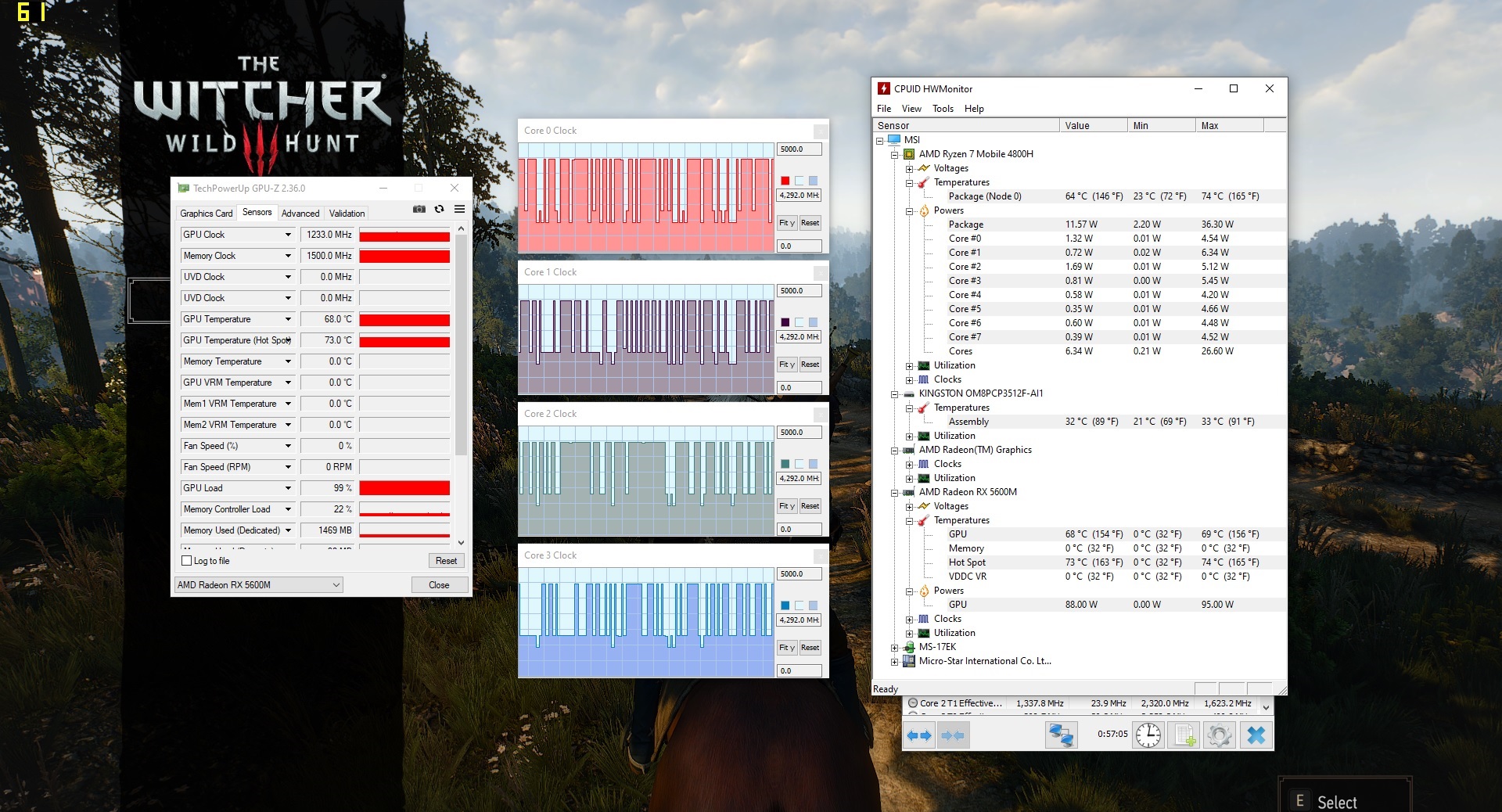The image size is (1502, 812).
Task: Click the Reset button in GPU-Z
Action: pyautogui.click(x=446, y=561)
